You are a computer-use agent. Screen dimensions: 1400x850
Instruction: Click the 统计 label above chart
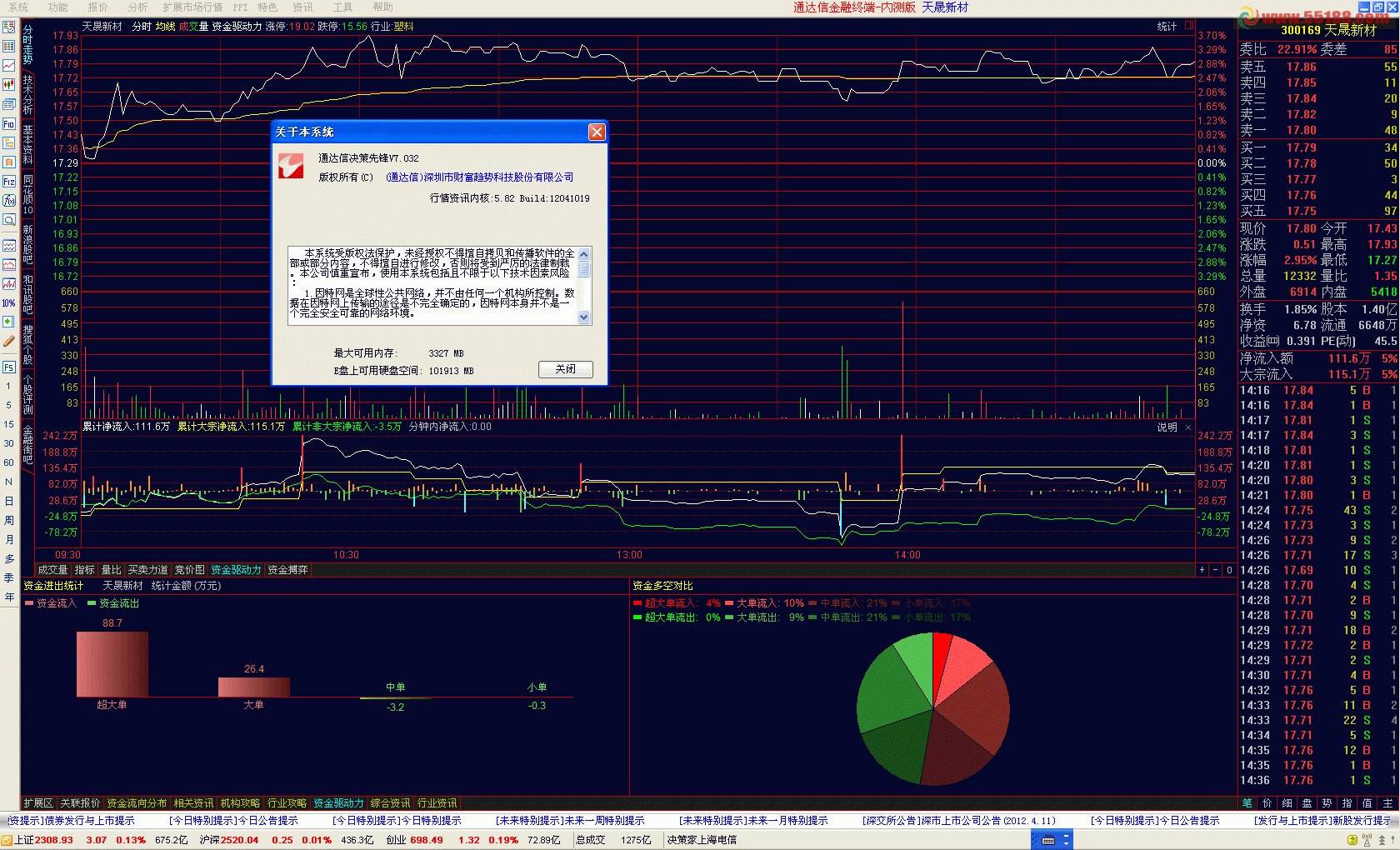pyautogui.click(x=1167, y=27)
